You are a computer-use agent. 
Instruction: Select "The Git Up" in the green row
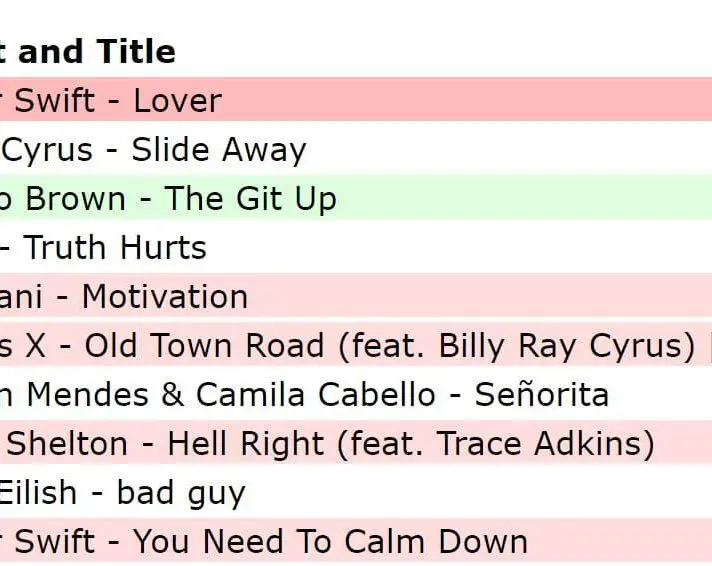[x=251, y=199]
